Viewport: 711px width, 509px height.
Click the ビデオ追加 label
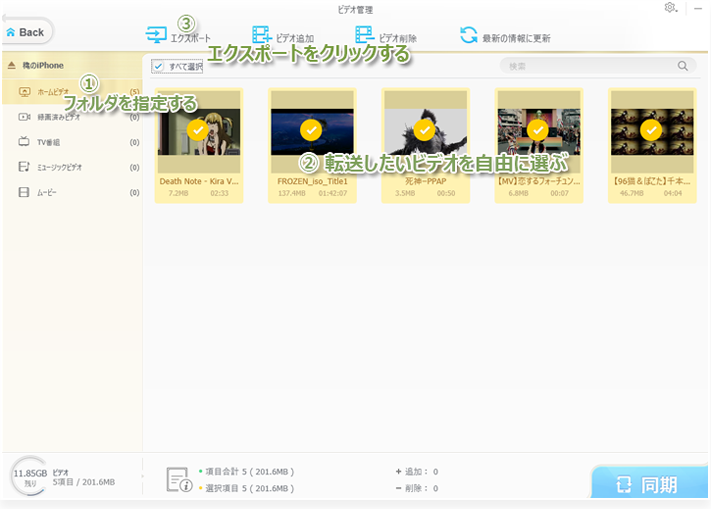295,38
